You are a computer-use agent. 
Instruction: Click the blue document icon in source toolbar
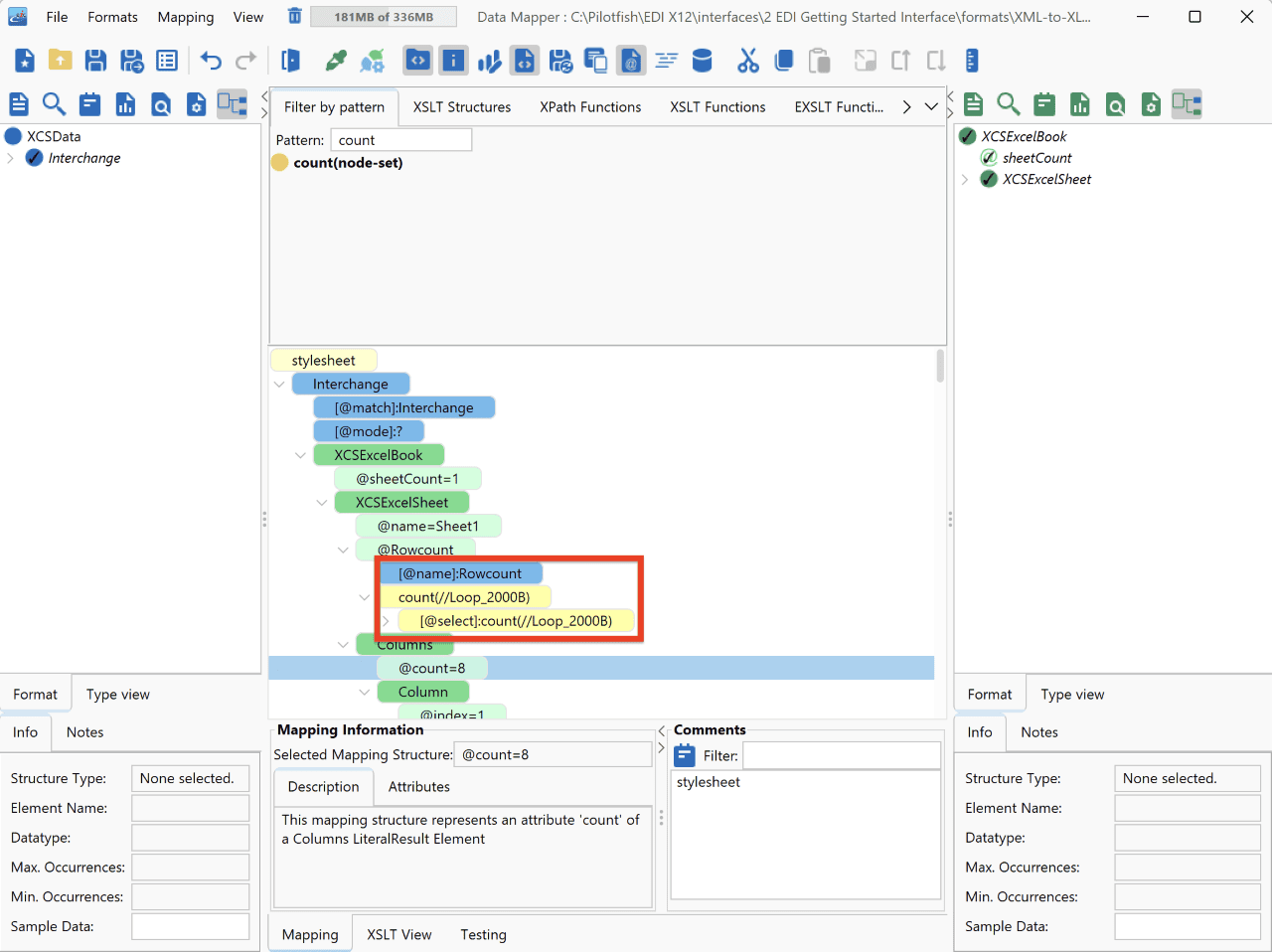pyautogui.click(x=19, y=103)
